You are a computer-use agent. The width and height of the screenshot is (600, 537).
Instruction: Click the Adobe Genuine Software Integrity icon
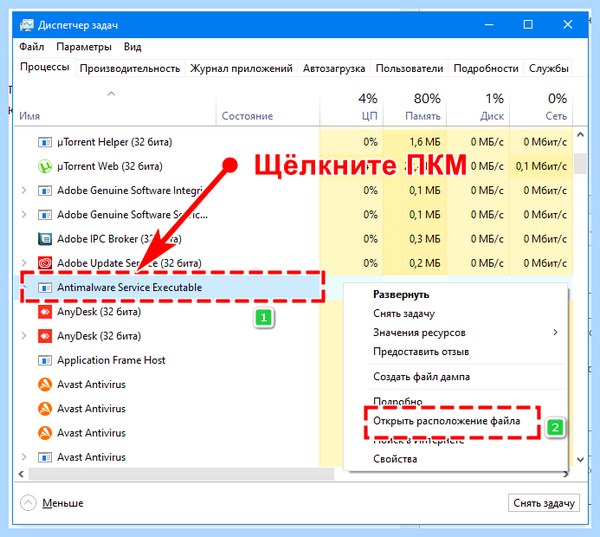tap(45, 191)
